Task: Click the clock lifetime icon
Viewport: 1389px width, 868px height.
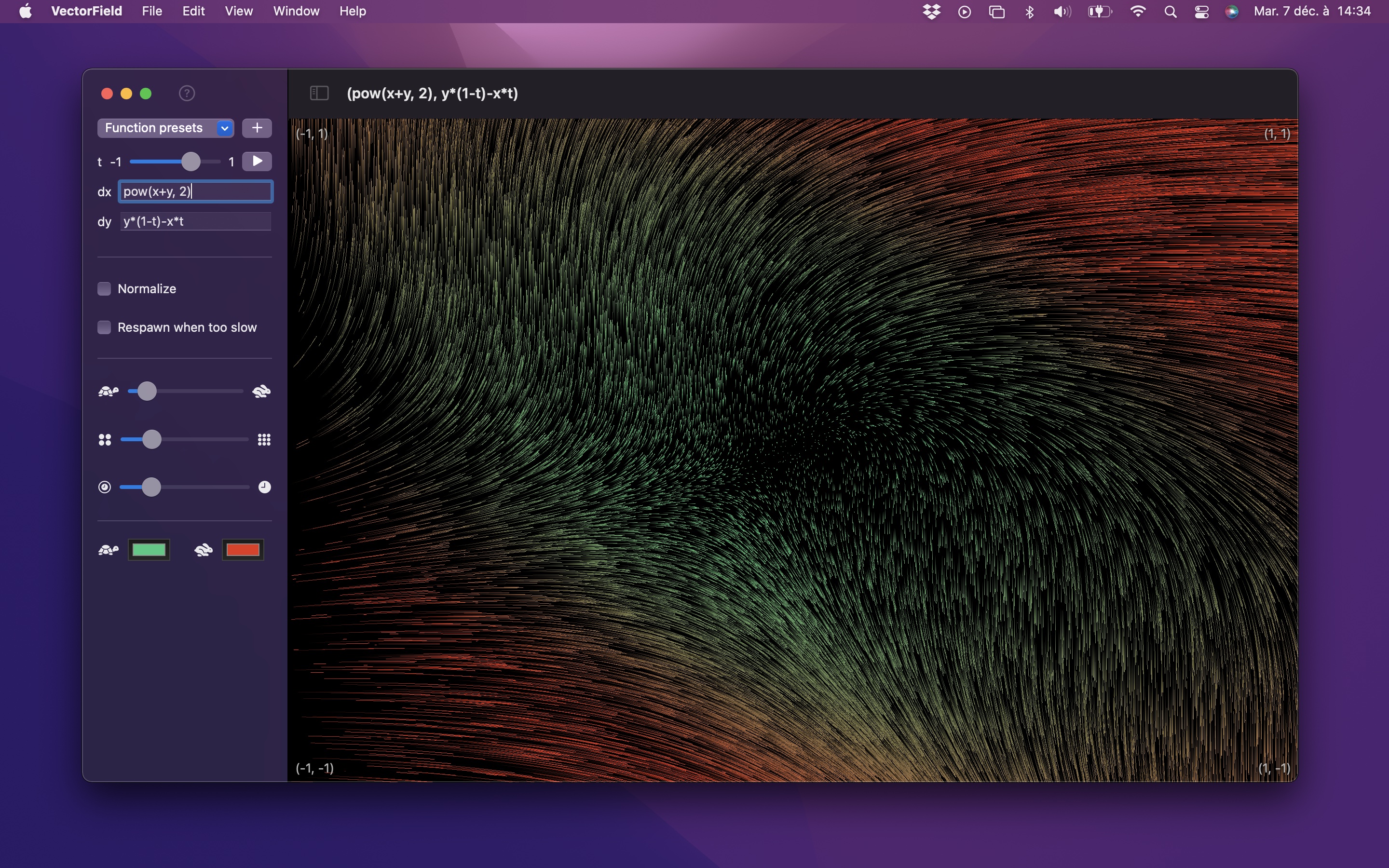Action: (264, 487)
